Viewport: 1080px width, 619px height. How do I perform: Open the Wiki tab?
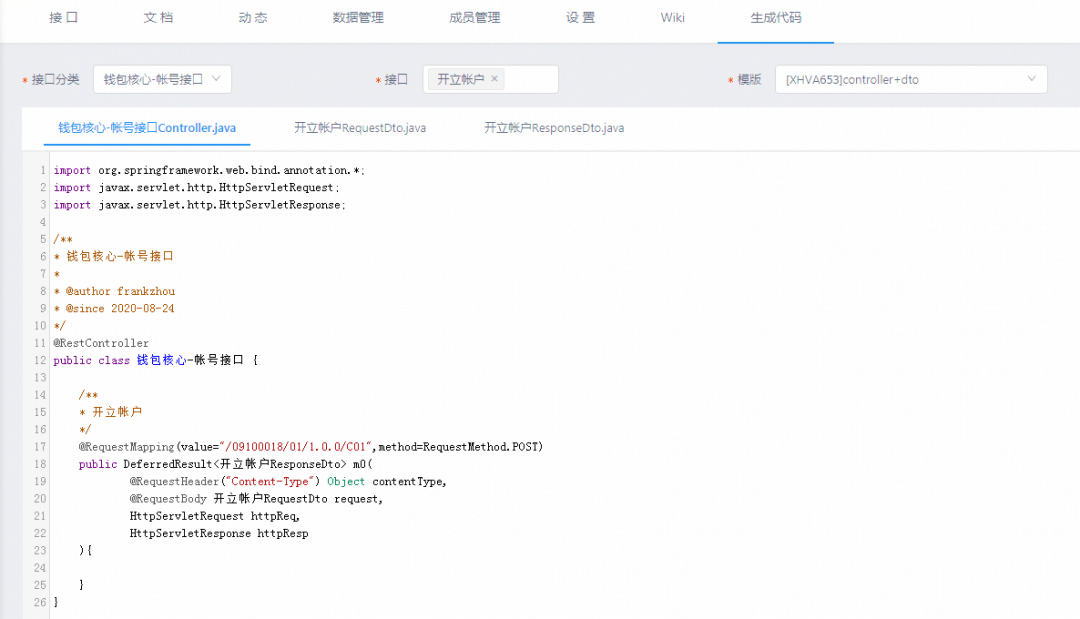coord(672,18)
